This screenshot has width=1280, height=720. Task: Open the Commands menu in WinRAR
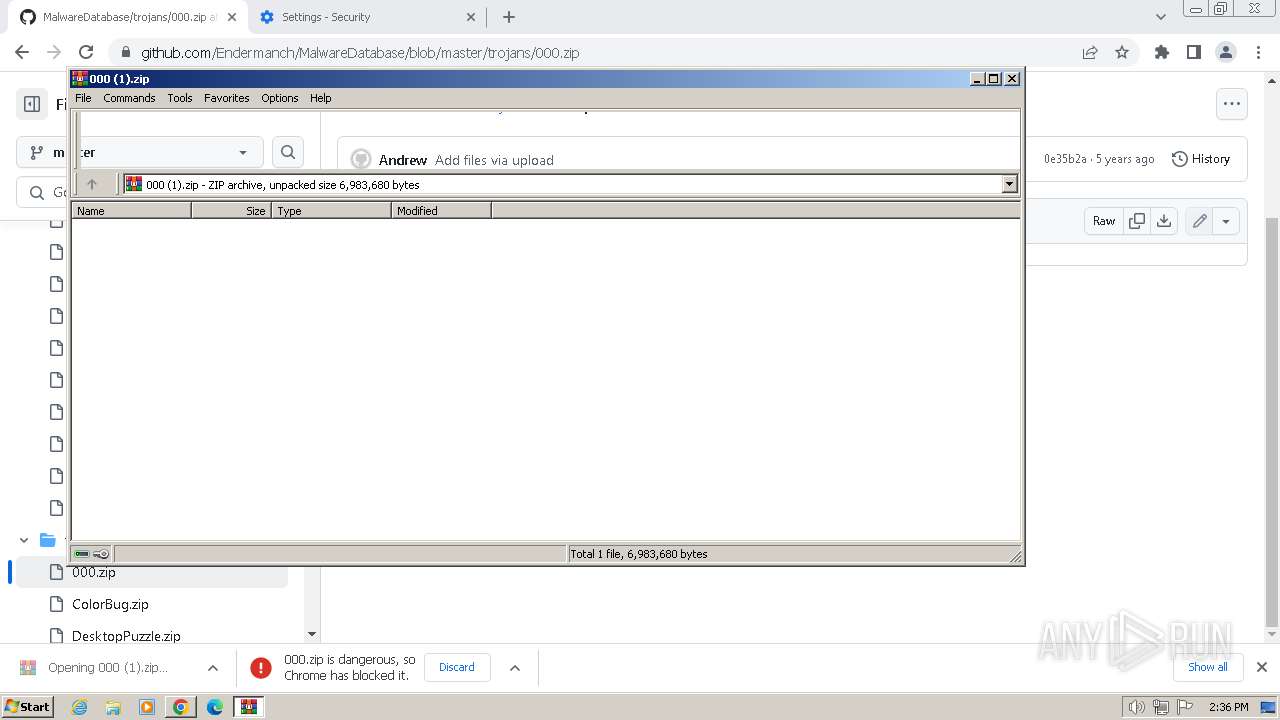tap(129, 98)
